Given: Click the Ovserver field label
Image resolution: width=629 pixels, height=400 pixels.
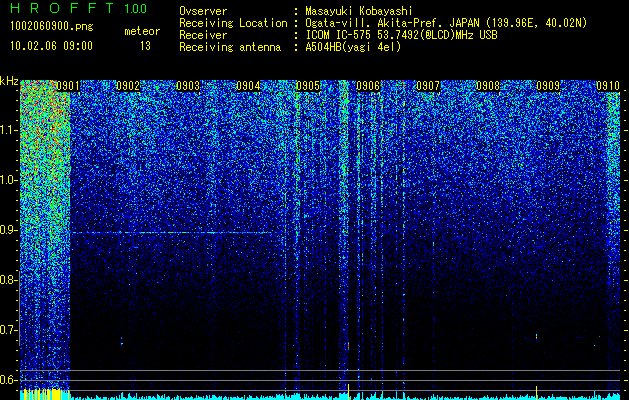Looking at the screenshot, I should pos(203,11).
